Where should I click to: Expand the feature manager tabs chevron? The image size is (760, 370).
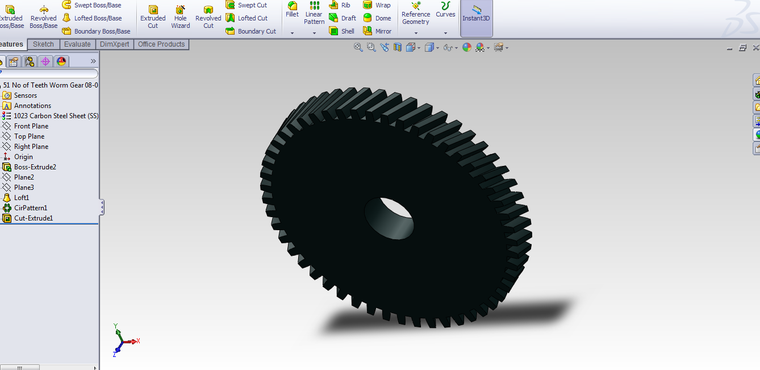pos(93,61)
